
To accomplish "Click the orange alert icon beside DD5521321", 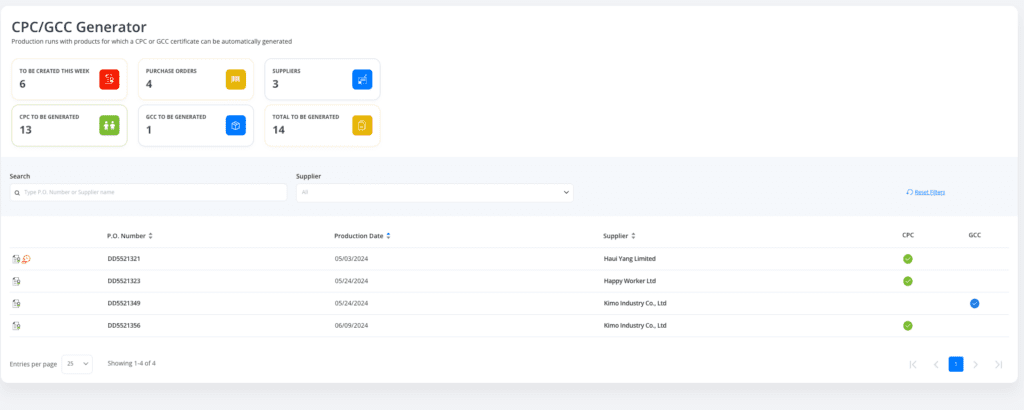I will (26, 259).
